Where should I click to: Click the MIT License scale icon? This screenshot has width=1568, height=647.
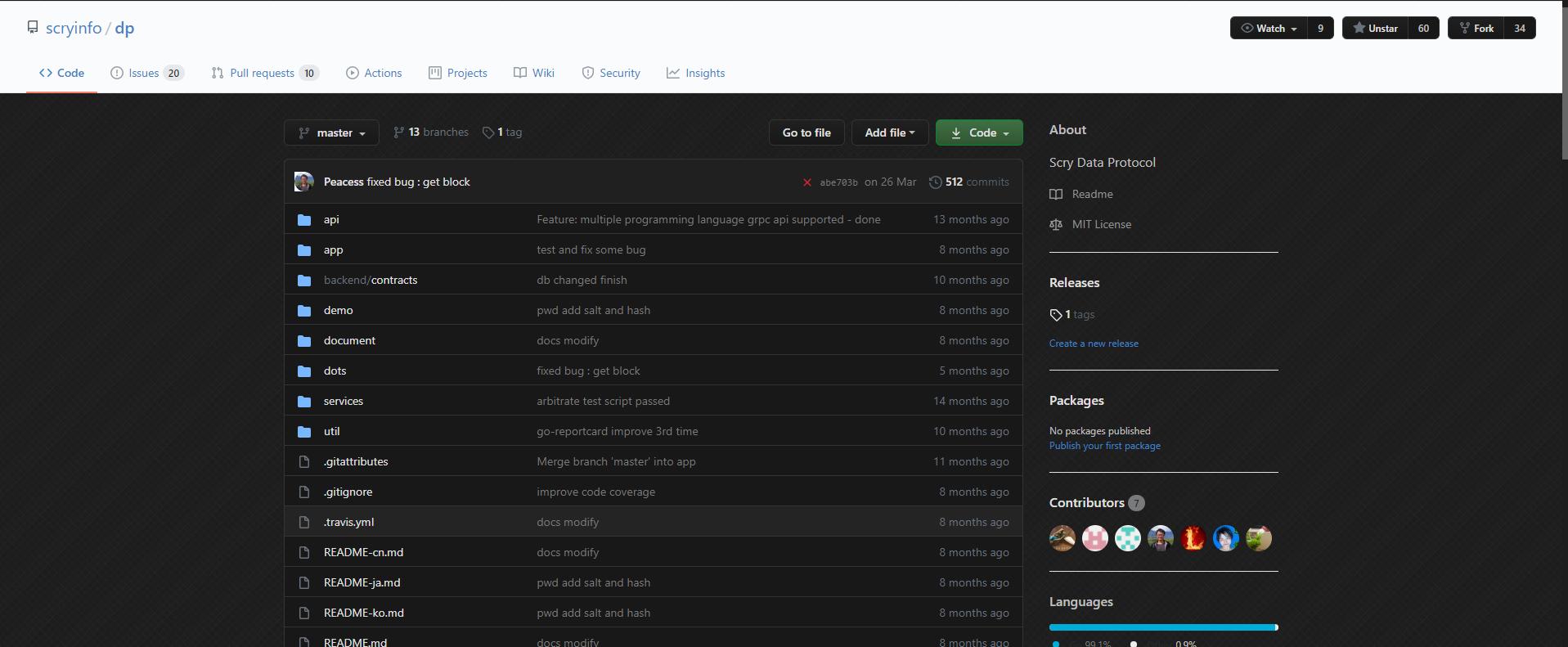coord(1056,224)
